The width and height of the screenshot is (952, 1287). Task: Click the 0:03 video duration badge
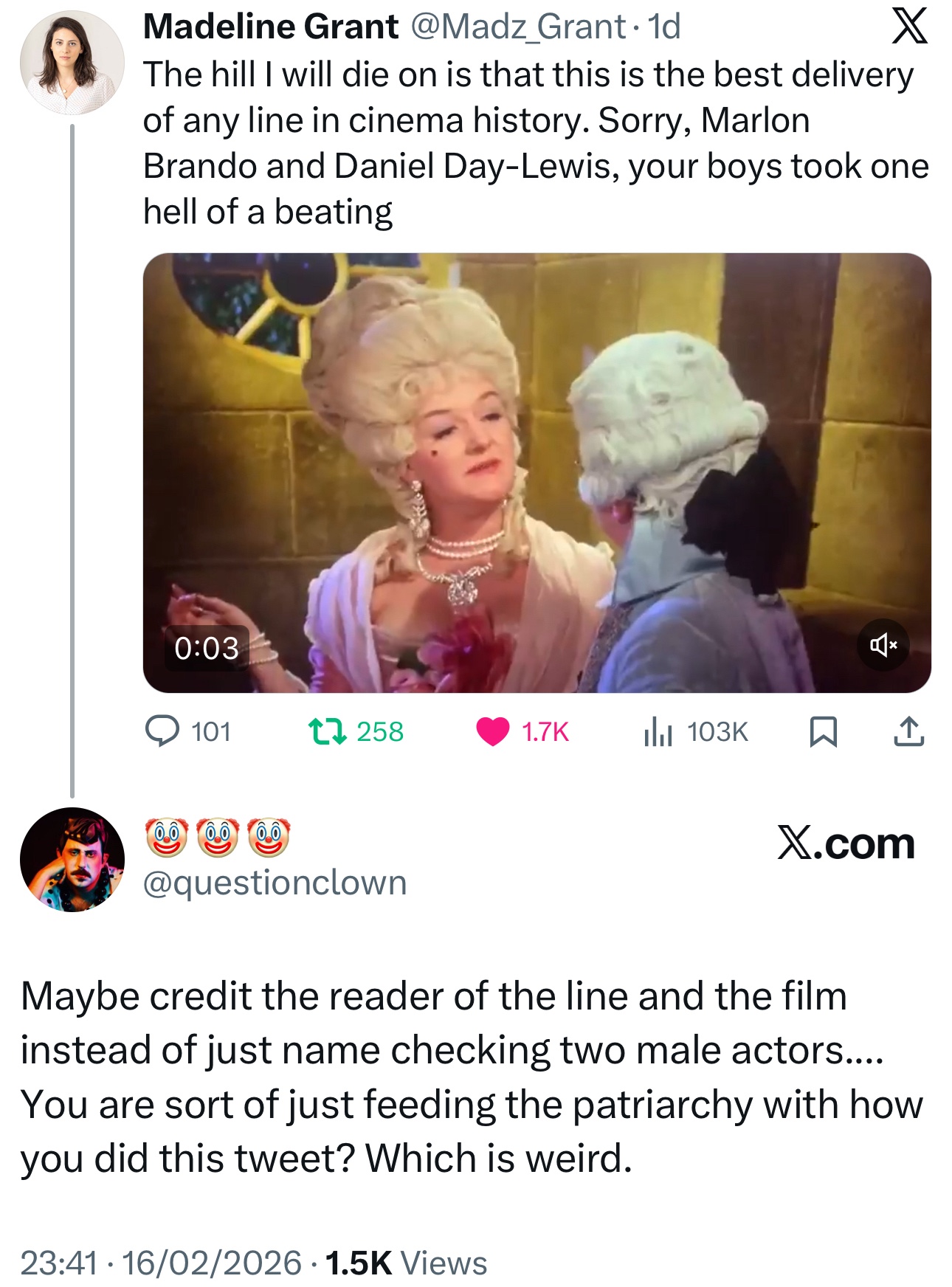coord(207,648)
